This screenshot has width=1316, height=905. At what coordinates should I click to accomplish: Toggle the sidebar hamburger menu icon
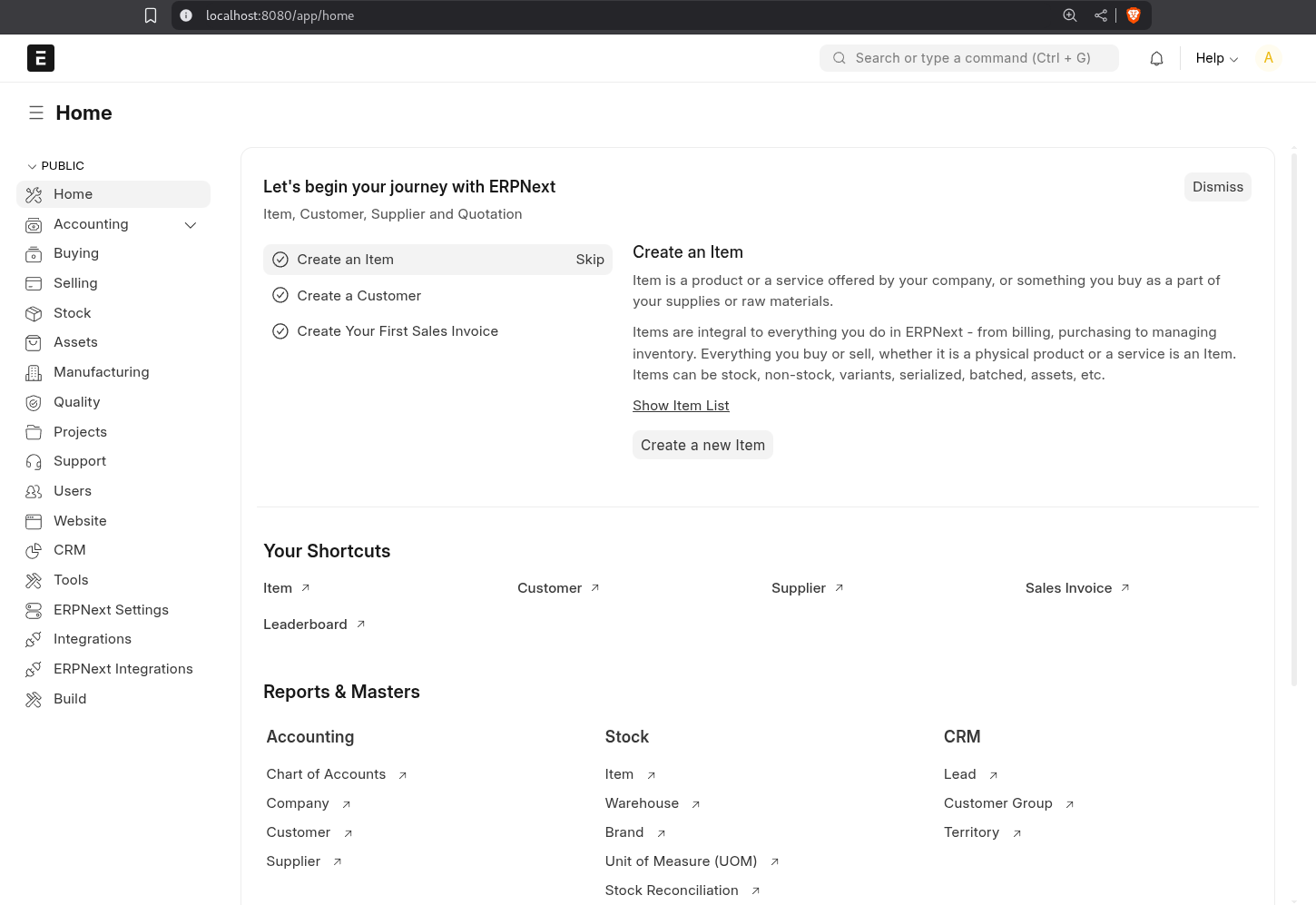[36, 113]
